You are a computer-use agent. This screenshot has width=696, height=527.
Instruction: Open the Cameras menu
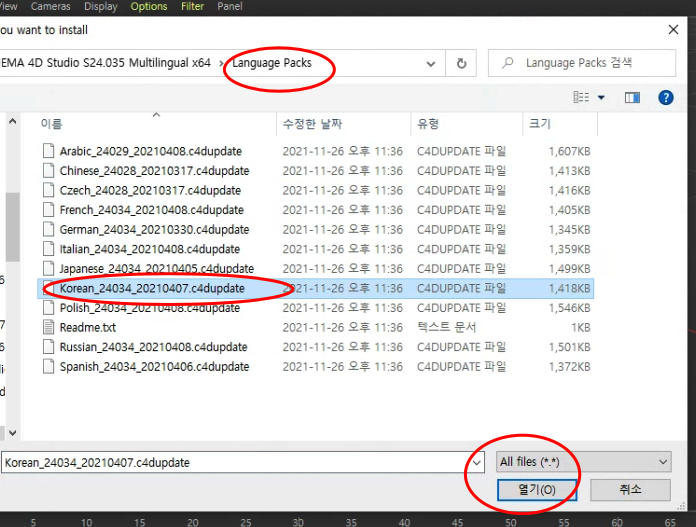click(x=51, y=7)
